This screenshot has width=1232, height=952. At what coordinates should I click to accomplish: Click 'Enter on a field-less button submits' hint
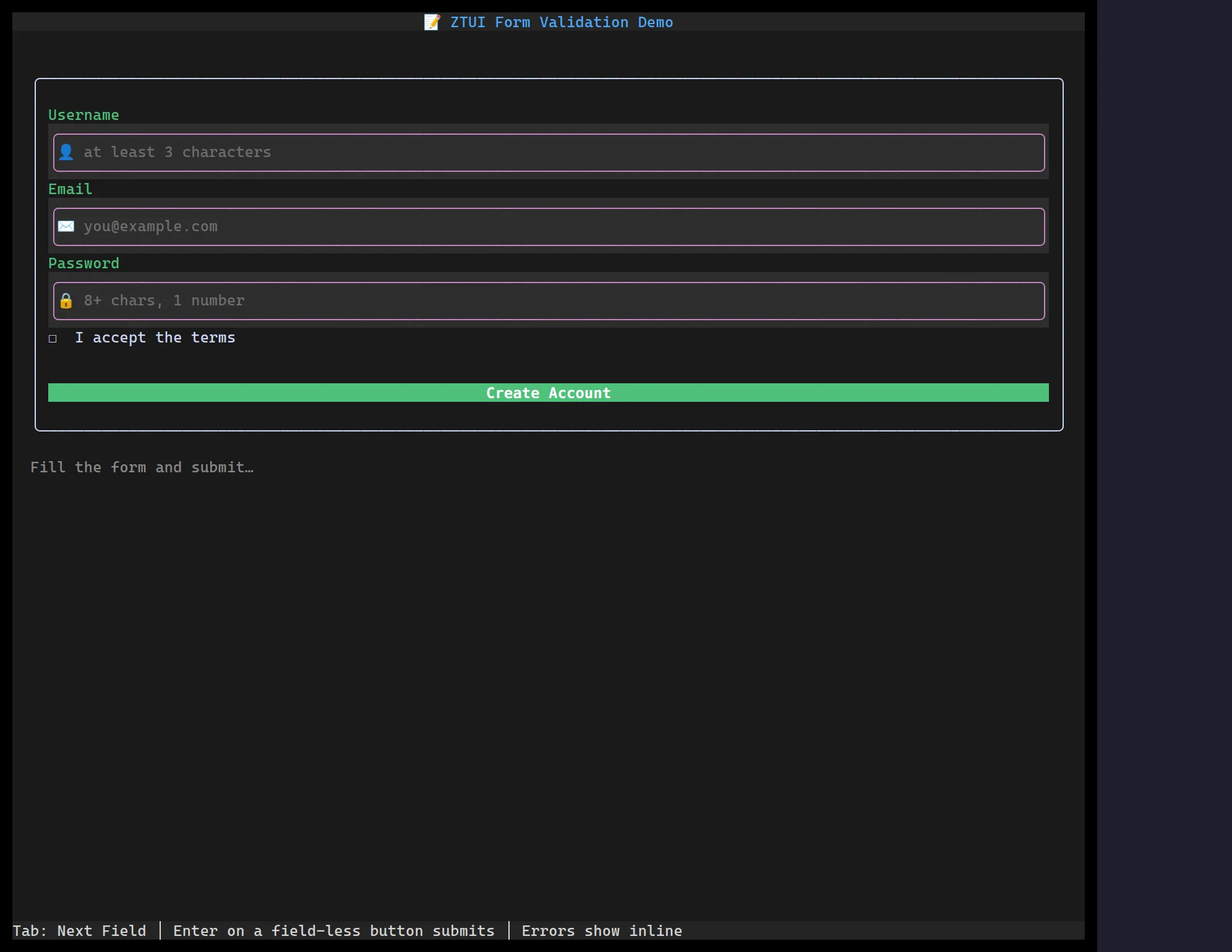tap(334, 931)
